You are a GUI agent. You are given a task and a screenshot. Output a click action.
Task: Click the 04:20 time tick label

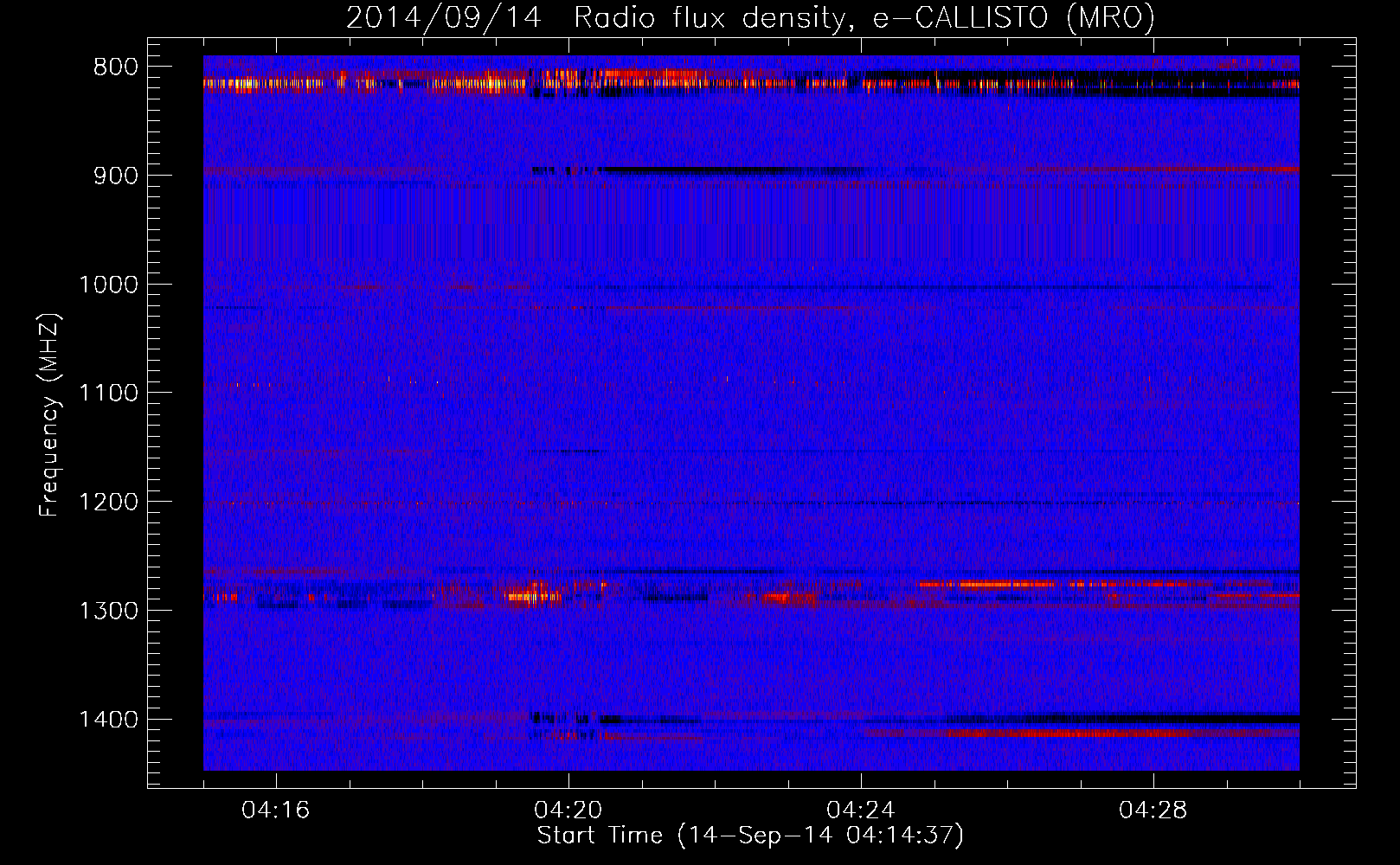point(568,811)
